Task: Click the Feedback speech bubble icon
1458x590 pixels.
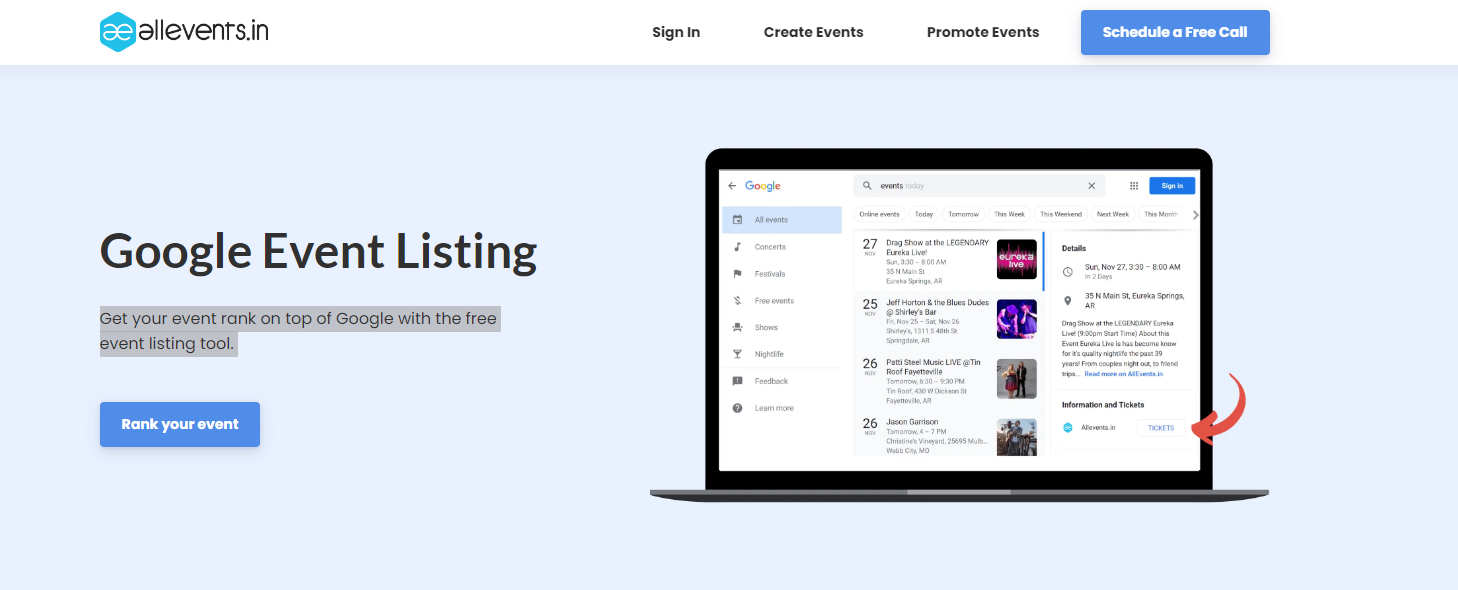Action: pos(737,382)
